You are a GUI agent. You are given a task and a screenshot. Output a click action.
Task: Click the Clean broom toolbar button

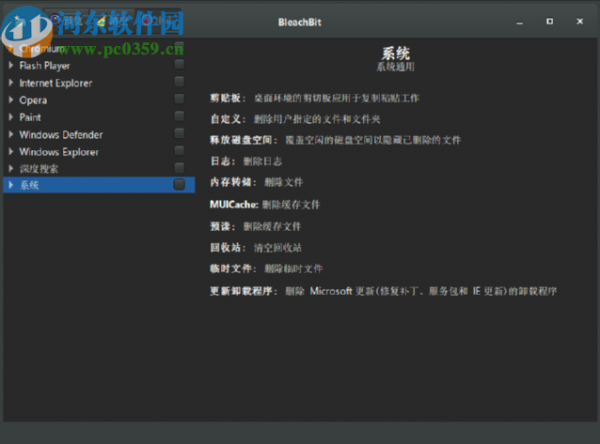[112, 21]
